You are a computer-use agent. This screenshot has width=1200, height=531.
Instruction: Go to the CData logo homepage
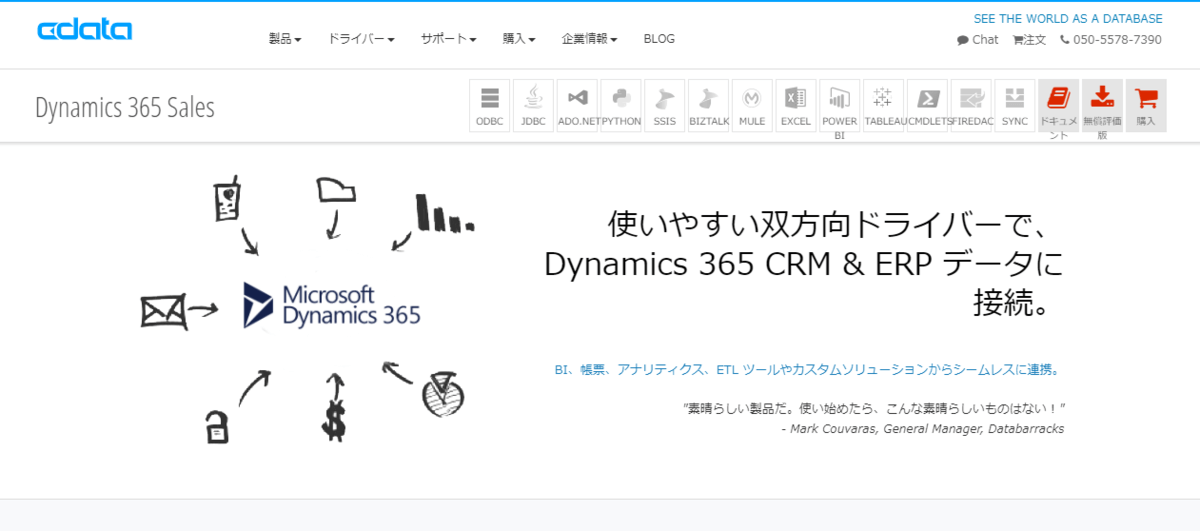pos(85,30)
